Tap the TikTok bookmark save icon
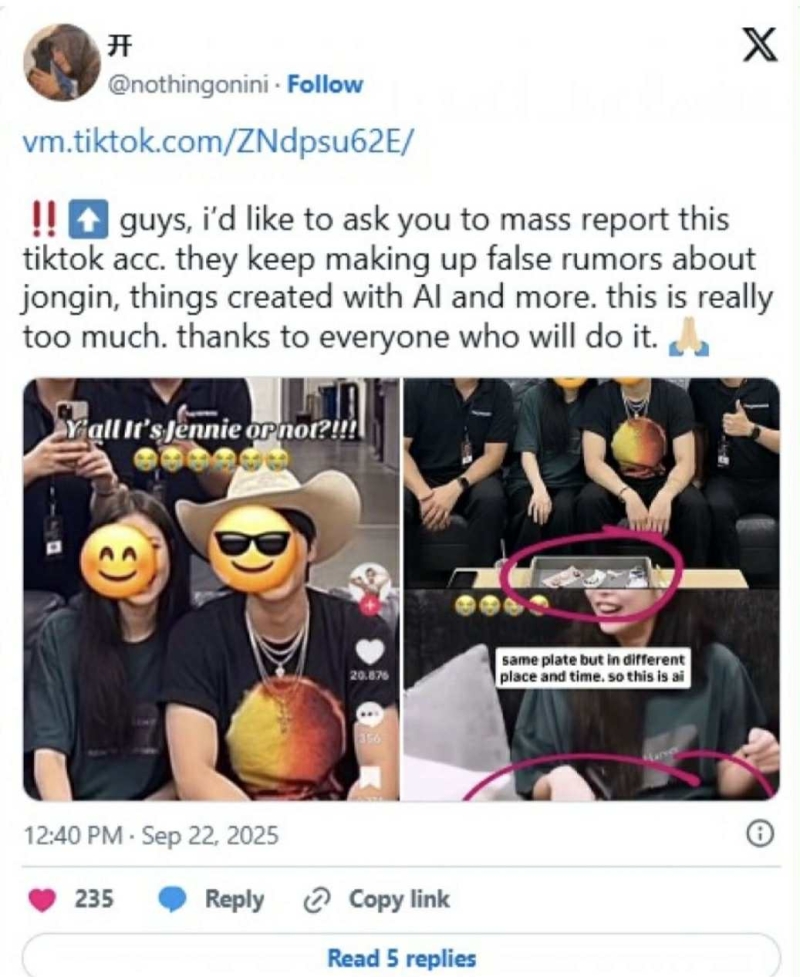800x977 pixels. point(372,779)
